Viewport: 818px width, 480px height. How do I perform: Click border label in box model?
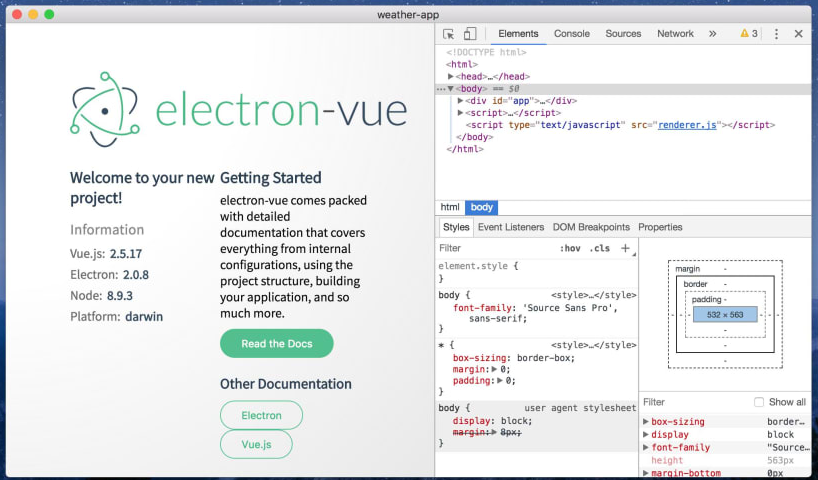coord(695,284)
